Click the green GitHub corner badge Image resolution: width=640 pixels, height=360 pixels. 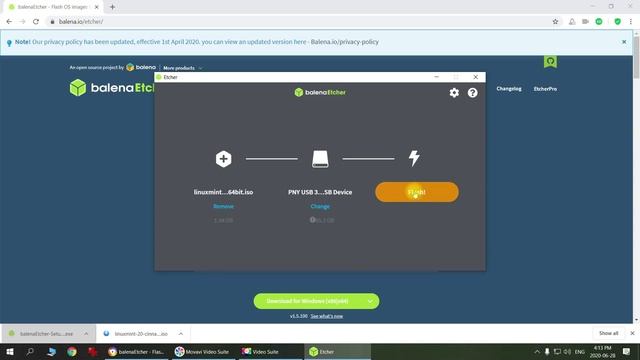pyautogui.click(x=550, y=62)
